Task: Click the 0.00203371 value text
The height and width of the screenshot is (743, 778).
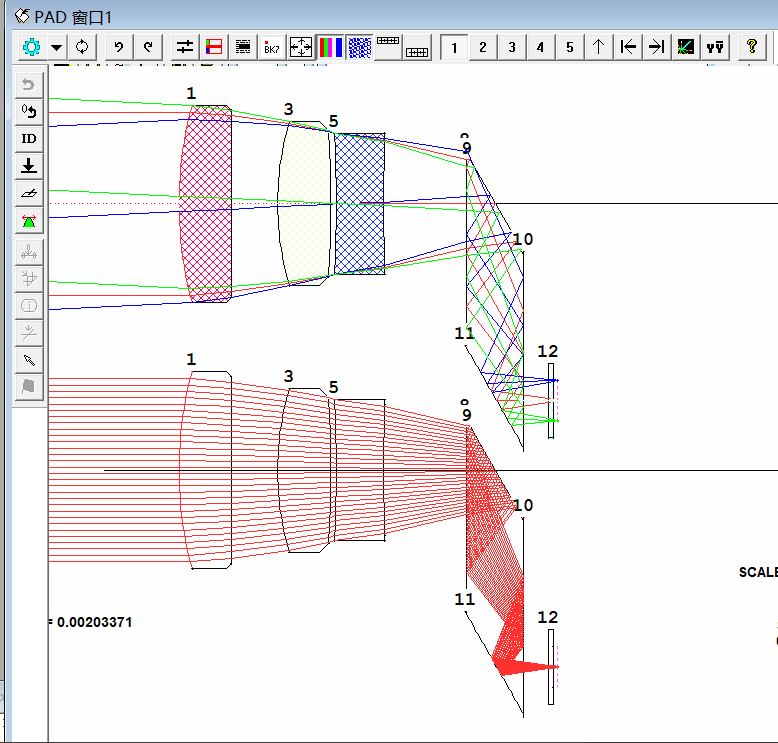Action: pos(94,622)
